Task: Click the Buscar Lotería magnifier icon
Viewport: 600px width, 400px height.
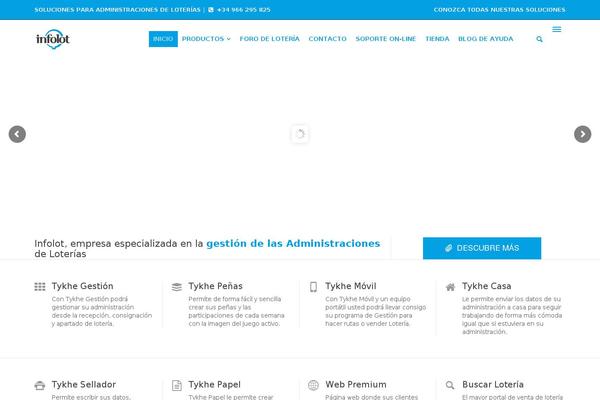Action: point(450,385)
